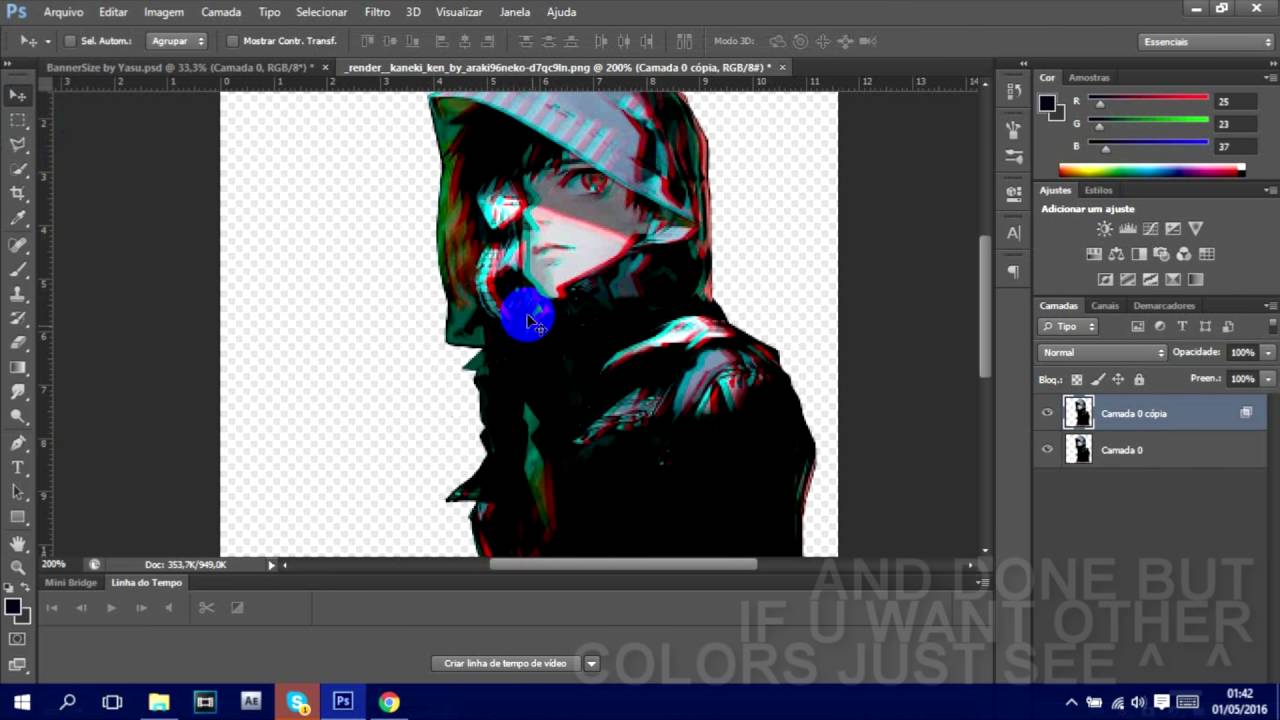Open the timeline type dropdown arrow
Viewport: 1280px width, 720px height.
point(592,663)
